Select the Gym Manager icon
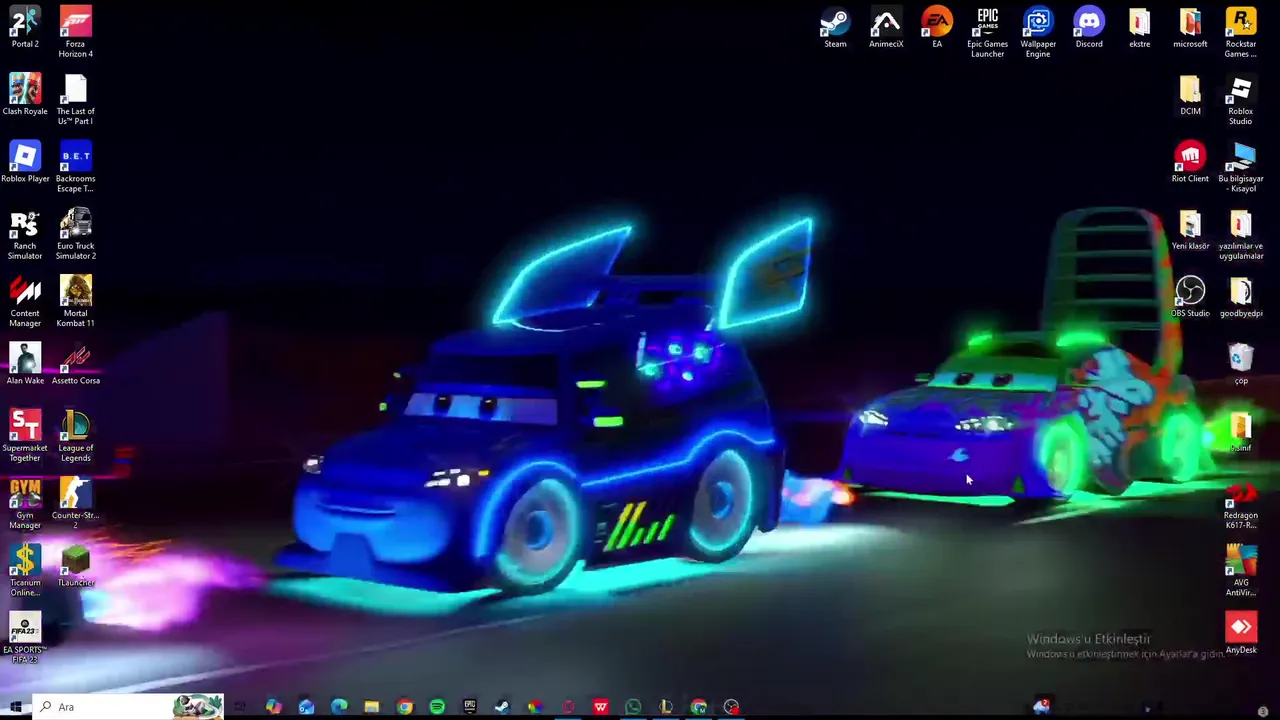The height and width of the screenshot is (720, 1280). click(x=25, y=503)
